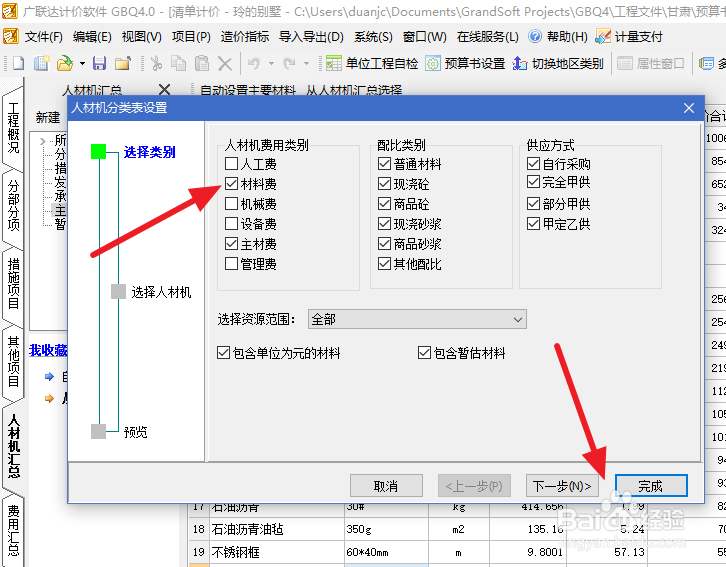Uncheck the 自行采购 checkbox
The image size is (726, 567).
click(533, 164)
